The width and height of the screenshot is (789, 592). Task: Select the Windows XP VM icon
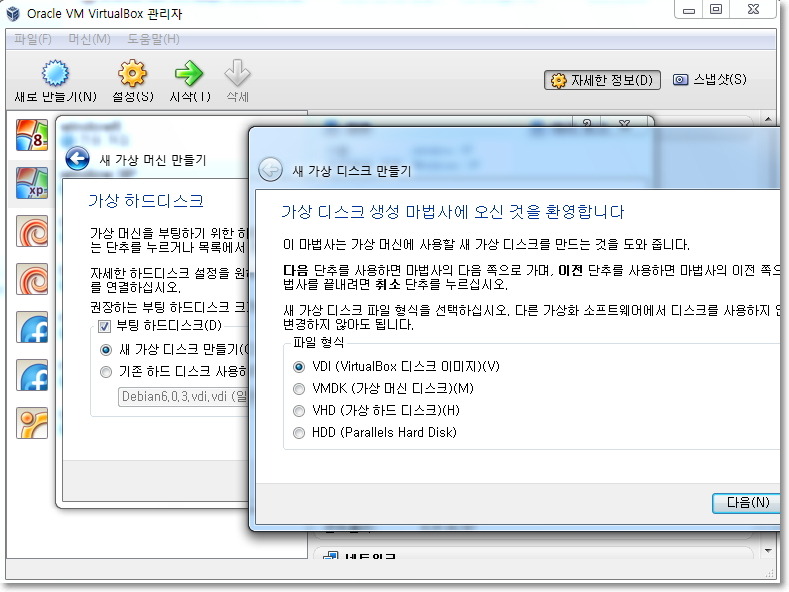(x=32, y=183)
